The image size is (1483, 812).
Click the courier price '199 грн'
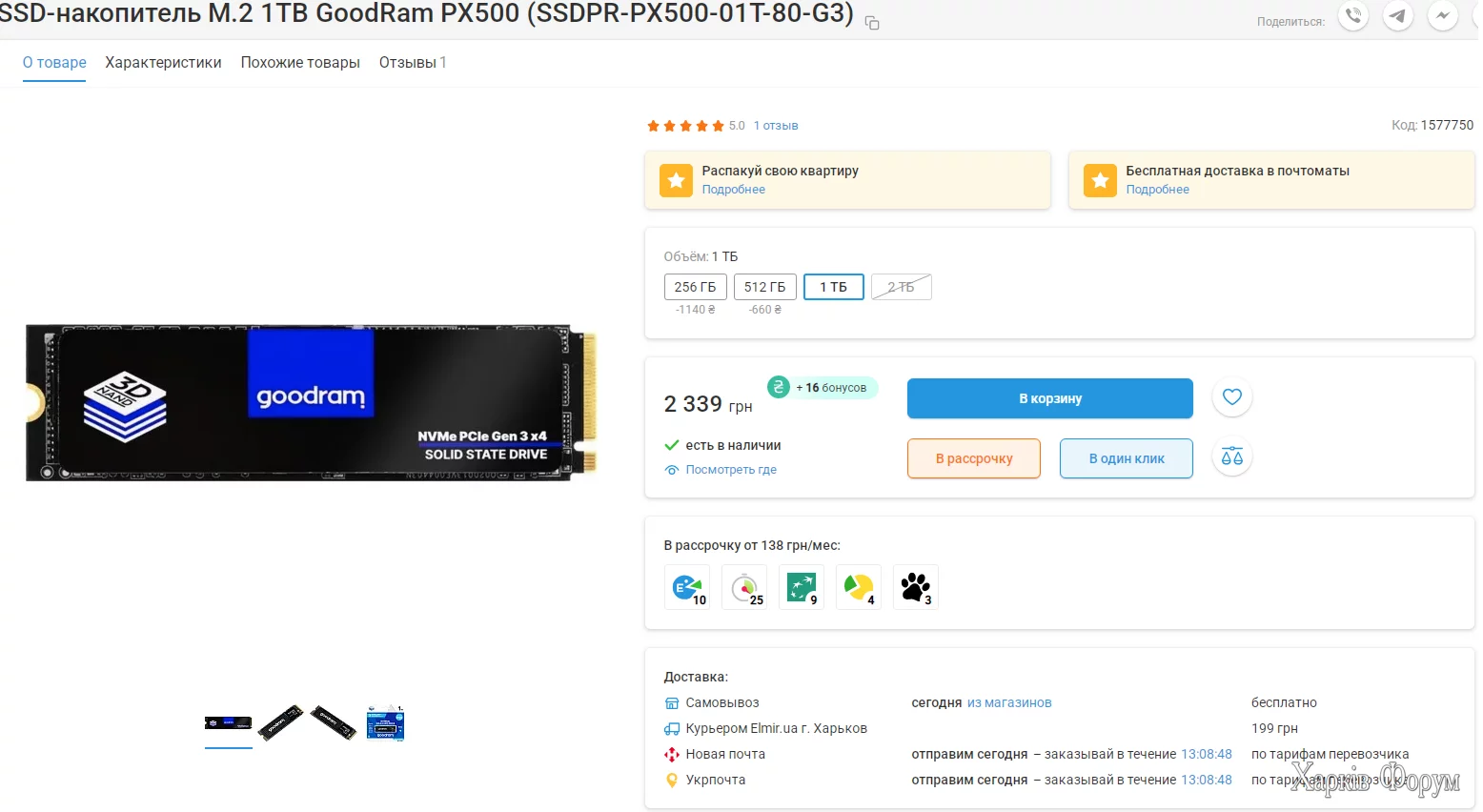click(1274, 729)
